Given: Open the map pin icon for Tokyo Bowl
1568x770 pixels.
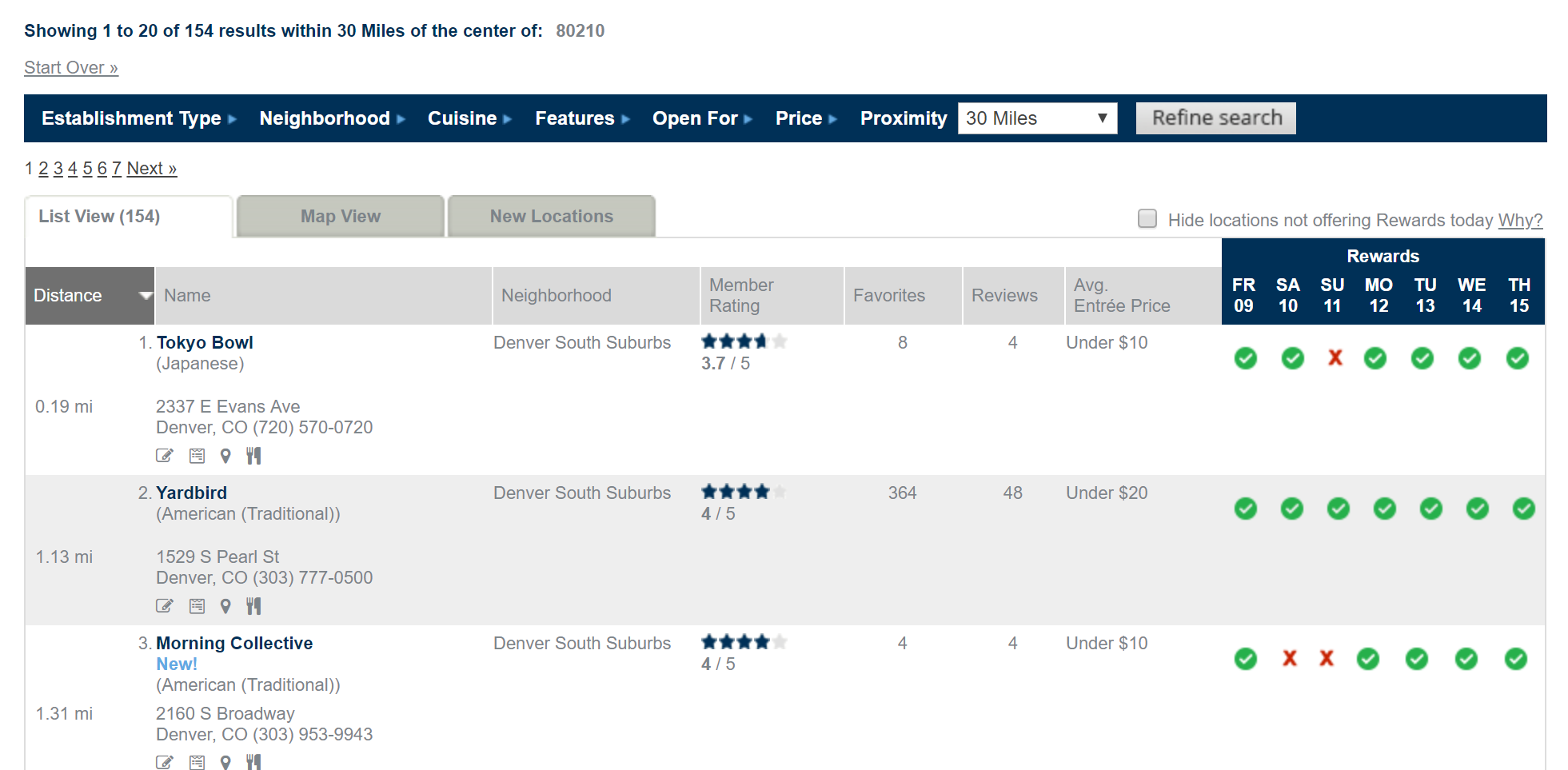Looking at the screenshot, I should [225, 456].
